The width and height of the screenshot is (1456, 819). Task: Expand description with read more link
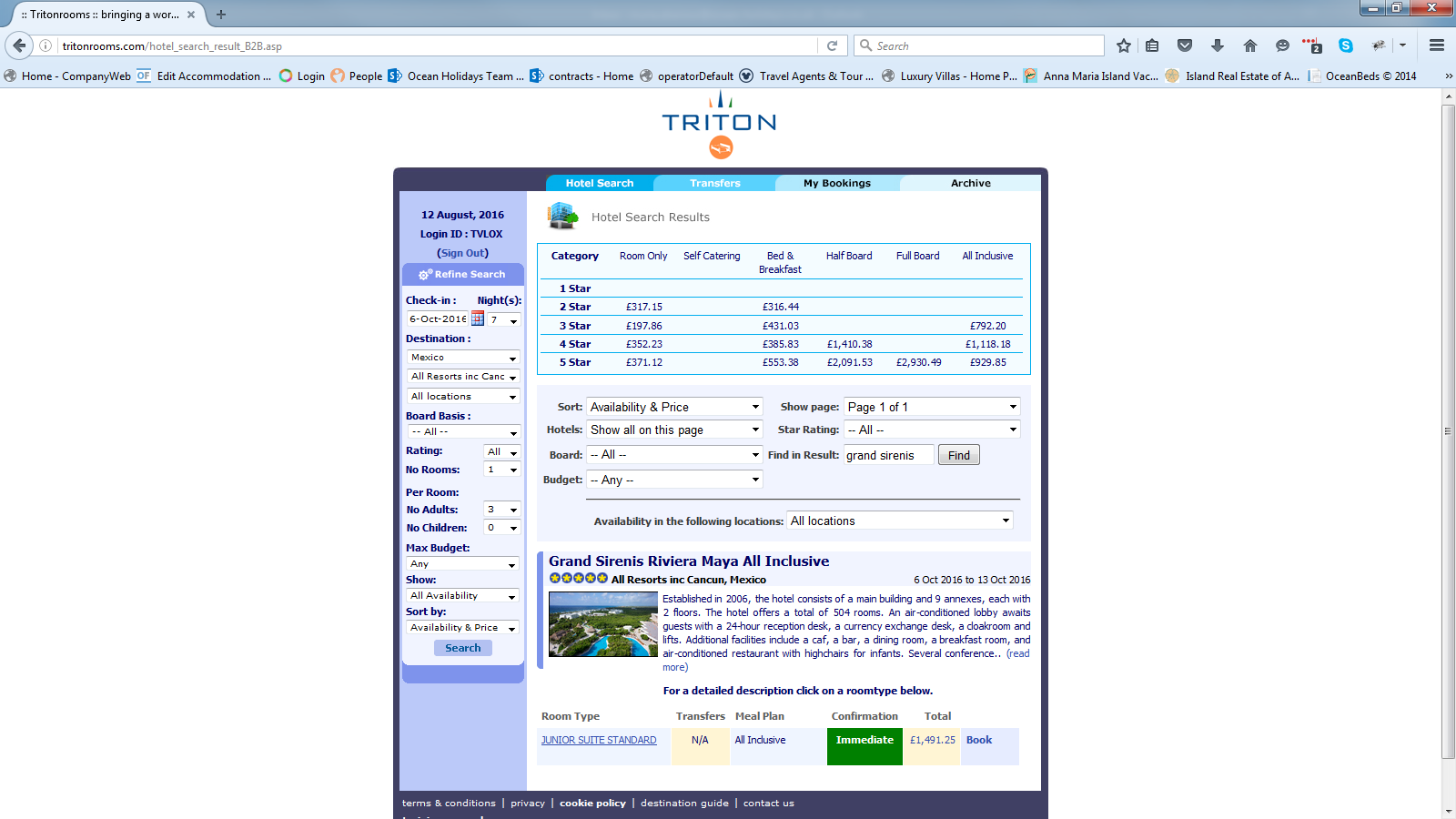pyautogui.click(x=1018, y=653)
